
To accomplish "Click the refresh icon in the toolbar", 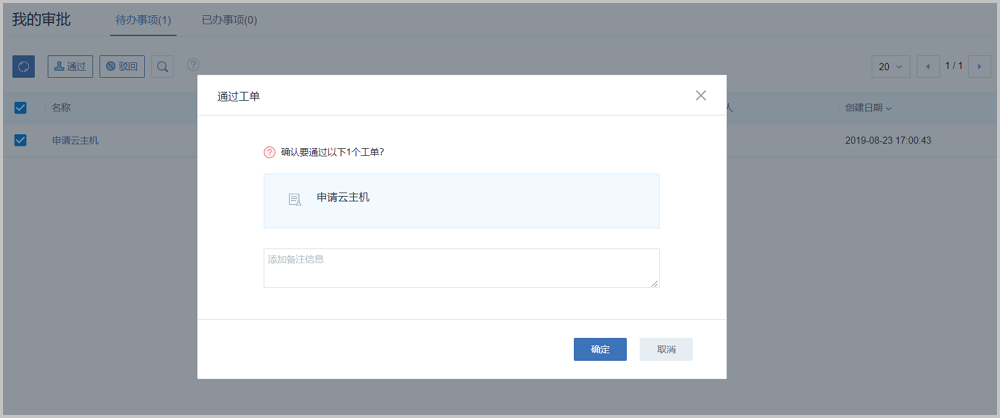I will [23, 67].
